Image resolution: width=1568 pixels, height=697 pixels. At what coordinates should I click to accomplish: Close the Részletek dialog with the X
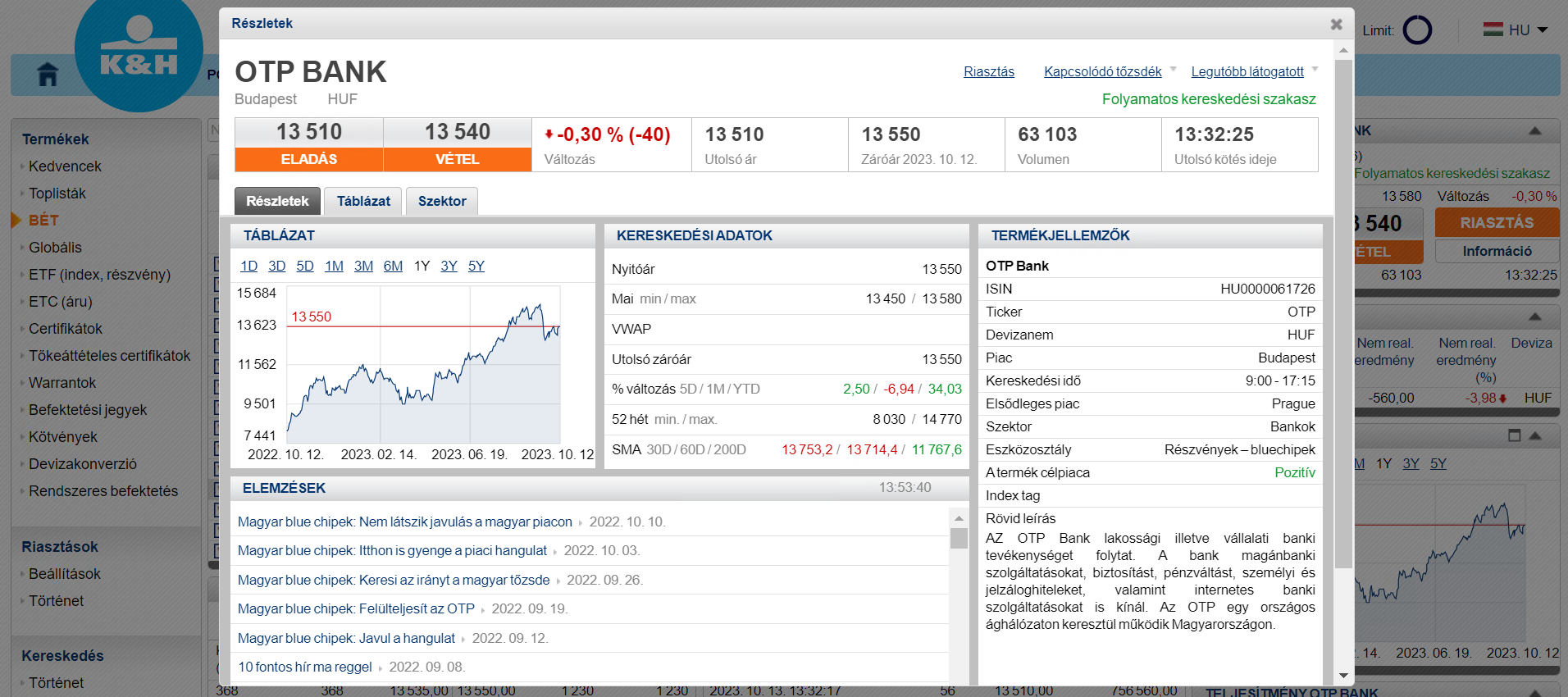(1337, 24)
